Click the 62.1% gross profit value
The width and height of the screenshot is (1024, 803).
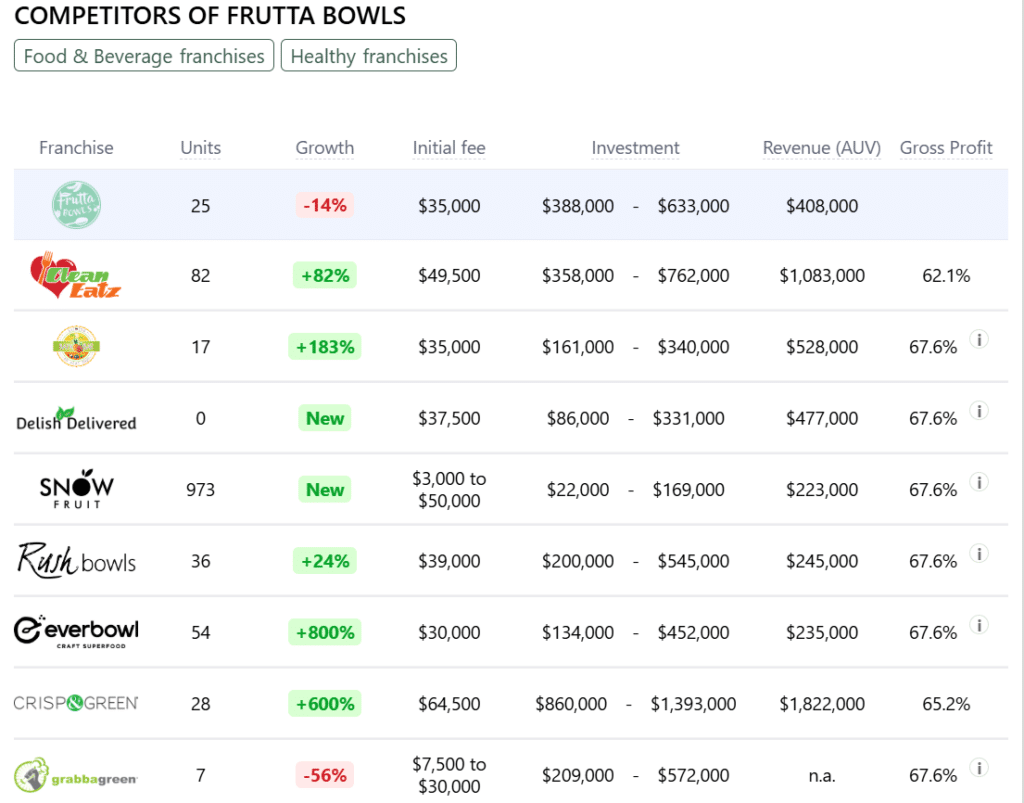[946, 276]
